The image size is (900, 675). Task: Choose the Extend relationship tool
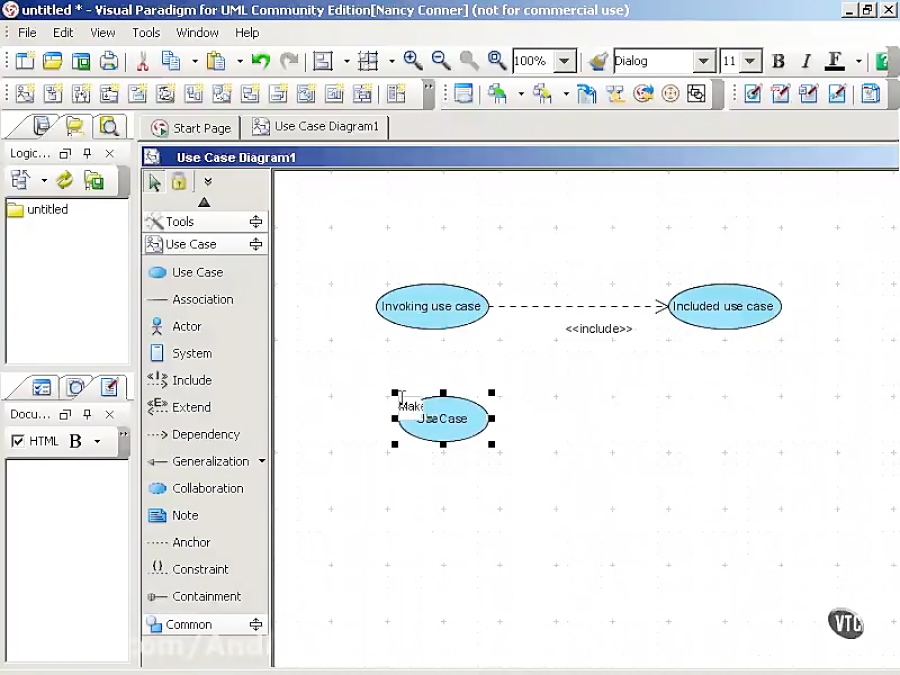pos(191,407)
